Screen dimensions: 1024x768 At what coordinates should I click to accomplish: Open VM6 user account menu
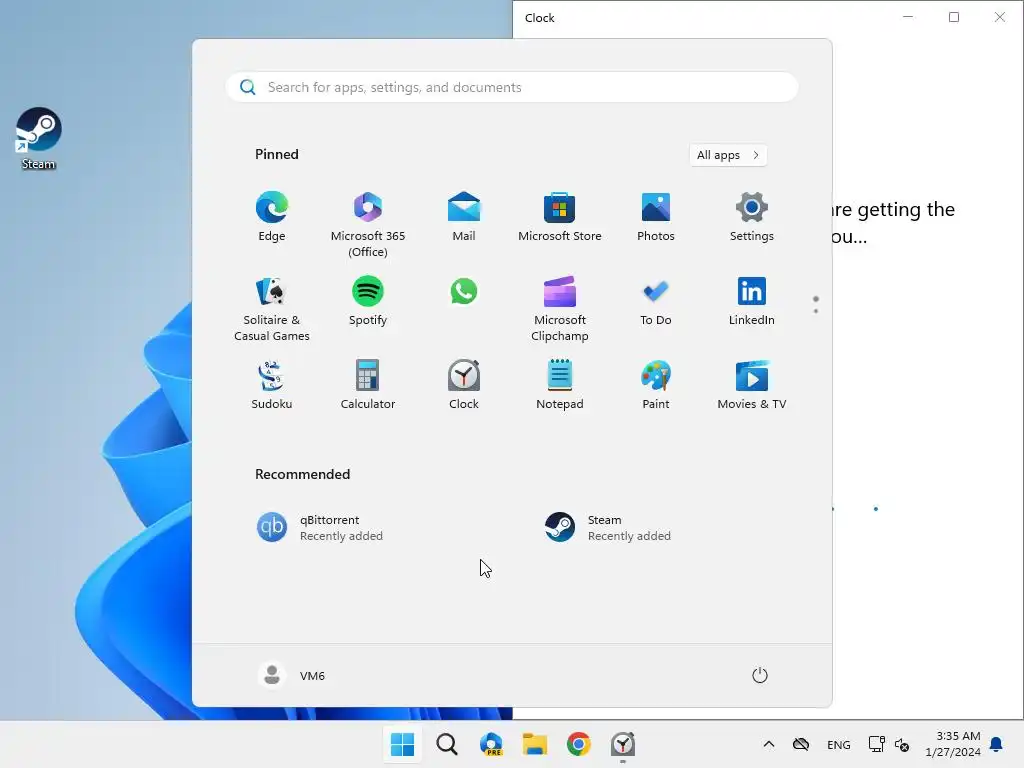click(x=291, y=675)
